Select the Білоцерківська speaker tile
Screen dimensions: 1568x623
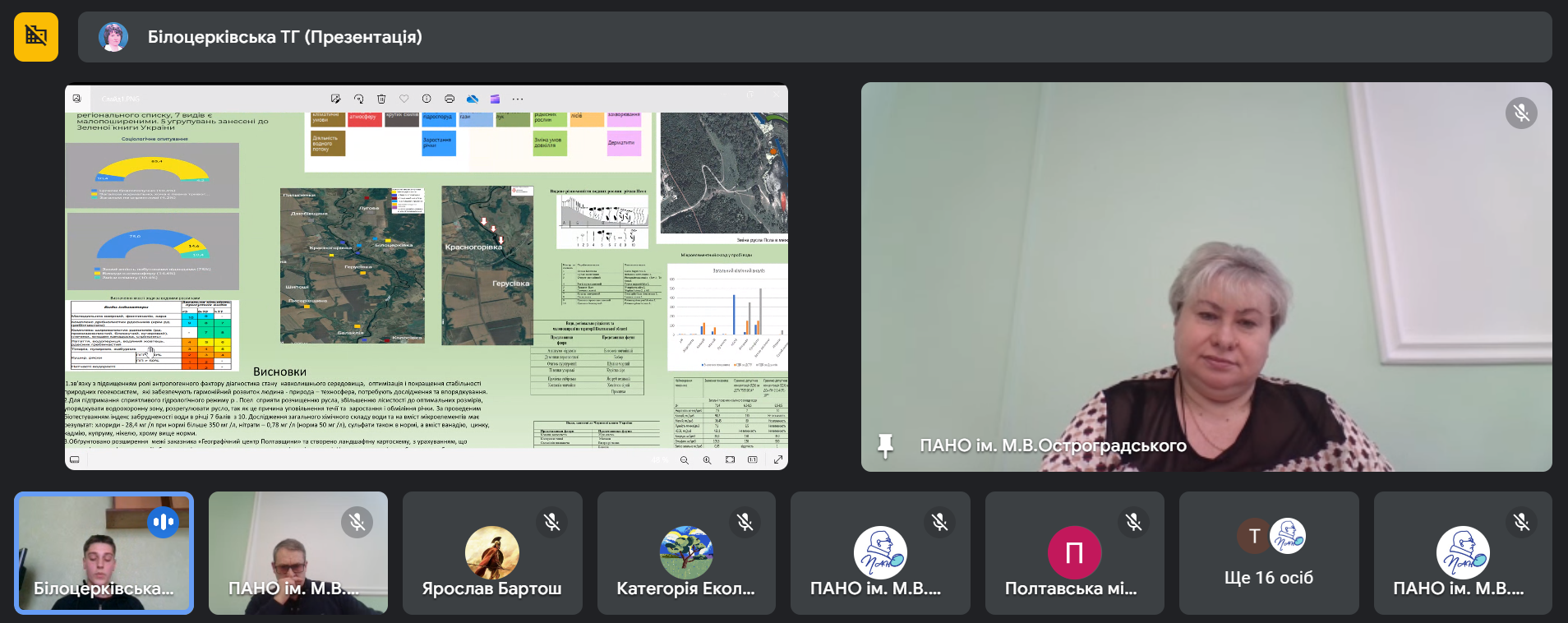104,553
